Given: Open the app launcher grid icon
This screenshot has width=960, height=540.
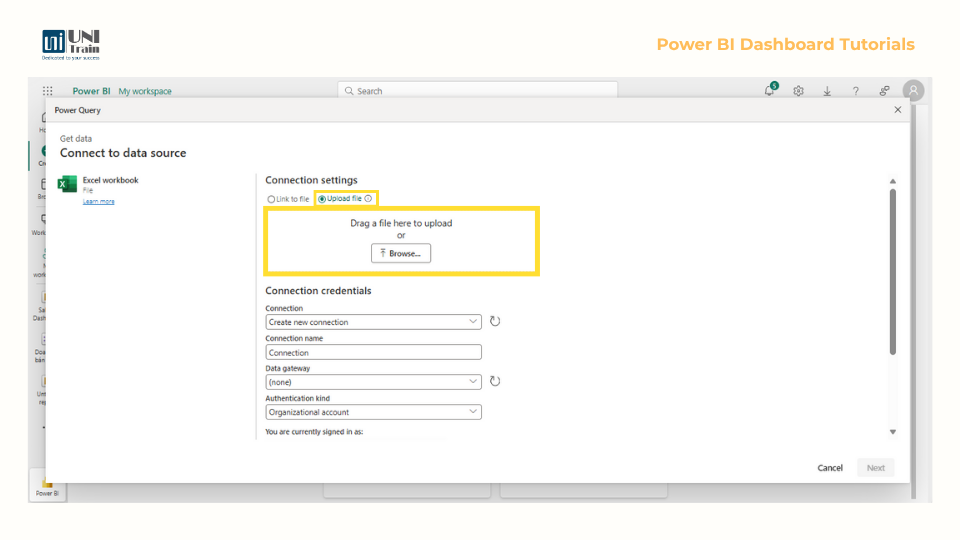Looking at the screenshot, I should click(48, 91).
